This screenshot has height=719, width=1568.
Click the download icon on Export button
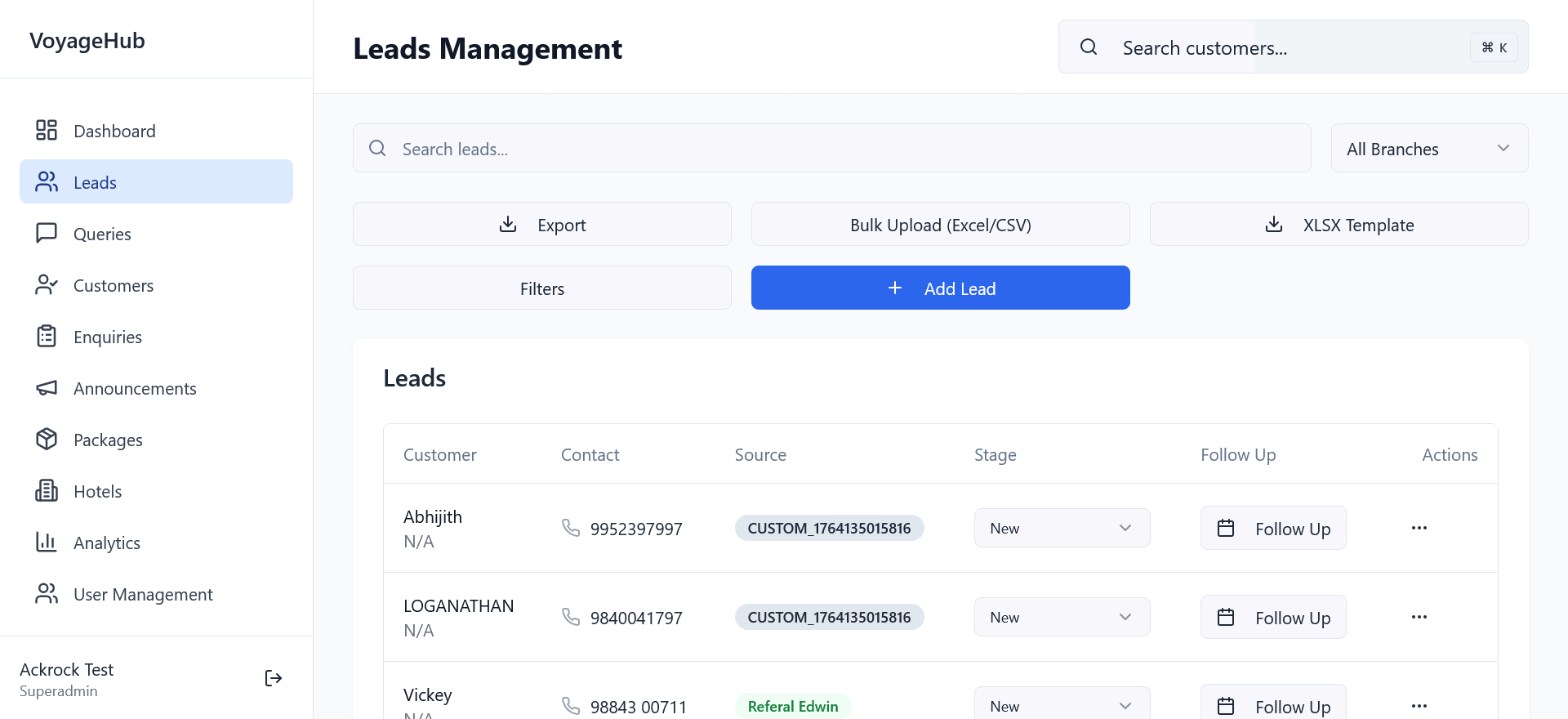(508, 224)
